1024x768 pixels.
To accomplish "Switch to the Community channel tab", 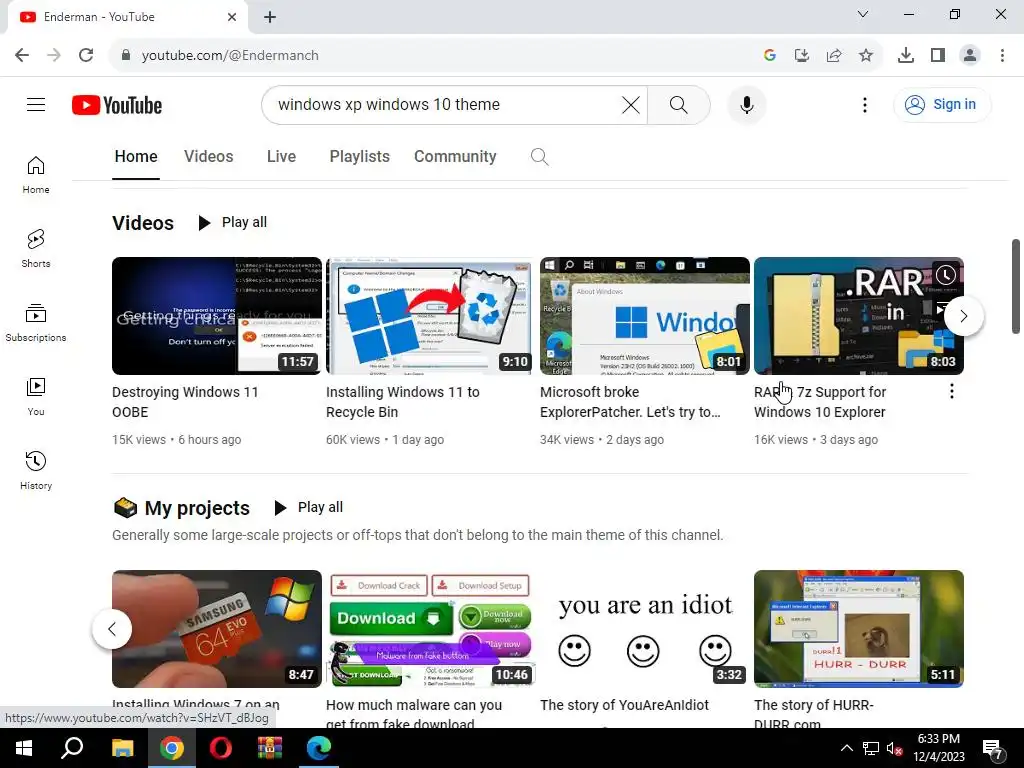I will (x=455, y=157).
